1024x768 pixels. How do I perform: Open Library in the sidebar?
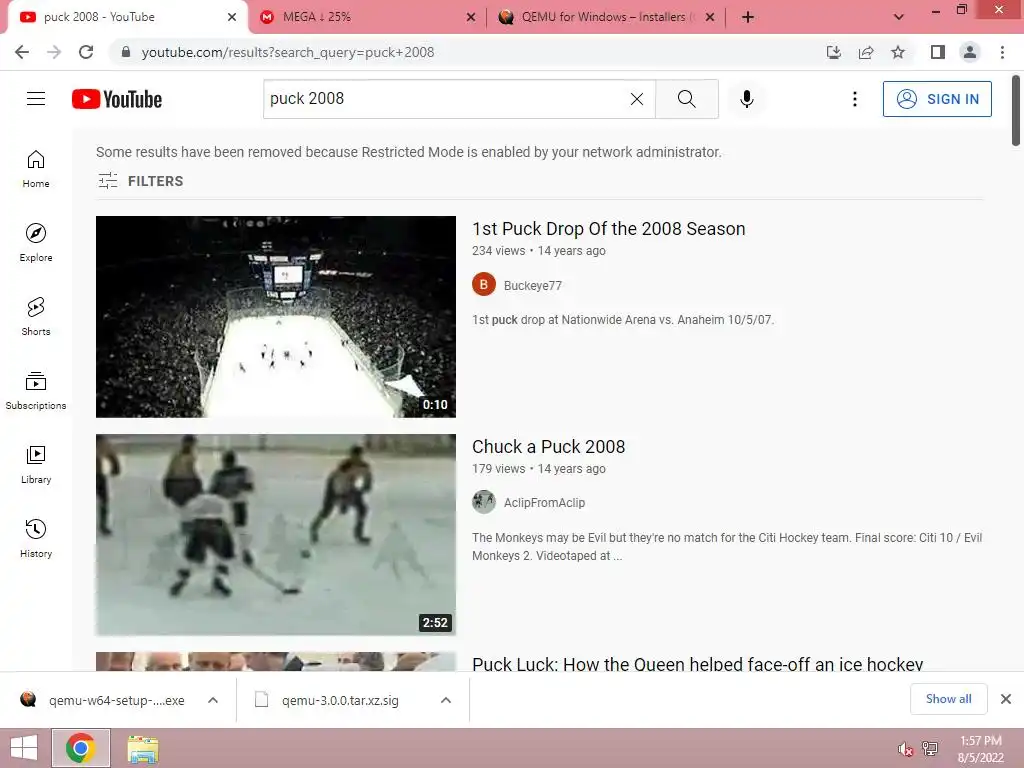(36, 464)
